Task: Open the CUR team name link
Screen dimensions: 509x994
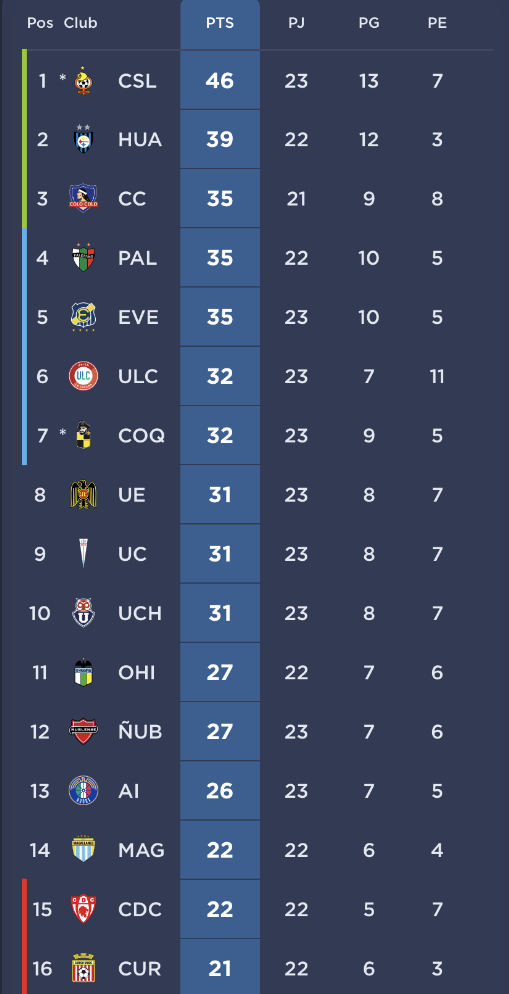Action: pyautogui.click(x=139, y=969)
